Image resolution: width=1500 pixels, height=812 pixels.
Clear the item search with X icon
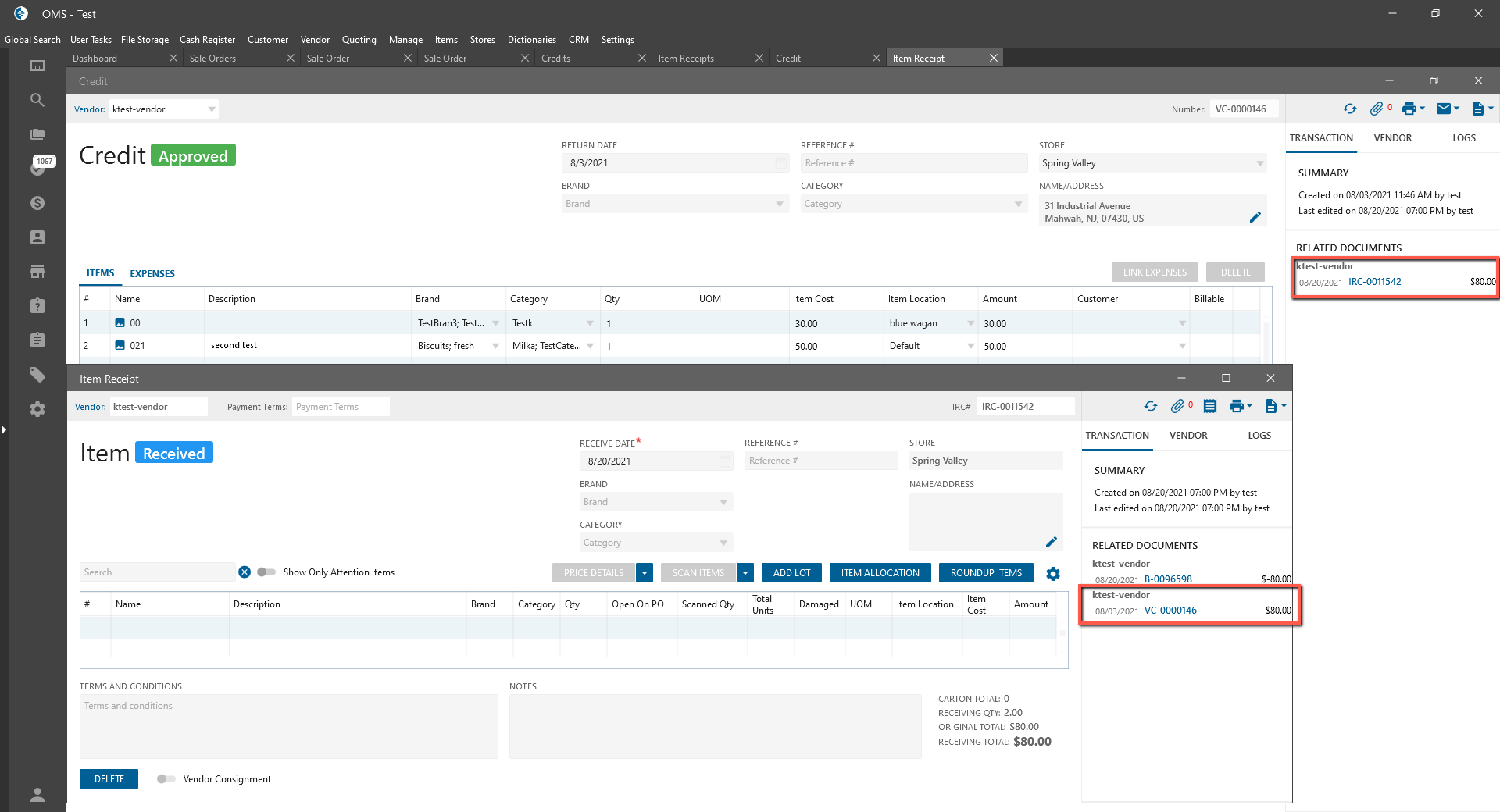pos(245,572)
